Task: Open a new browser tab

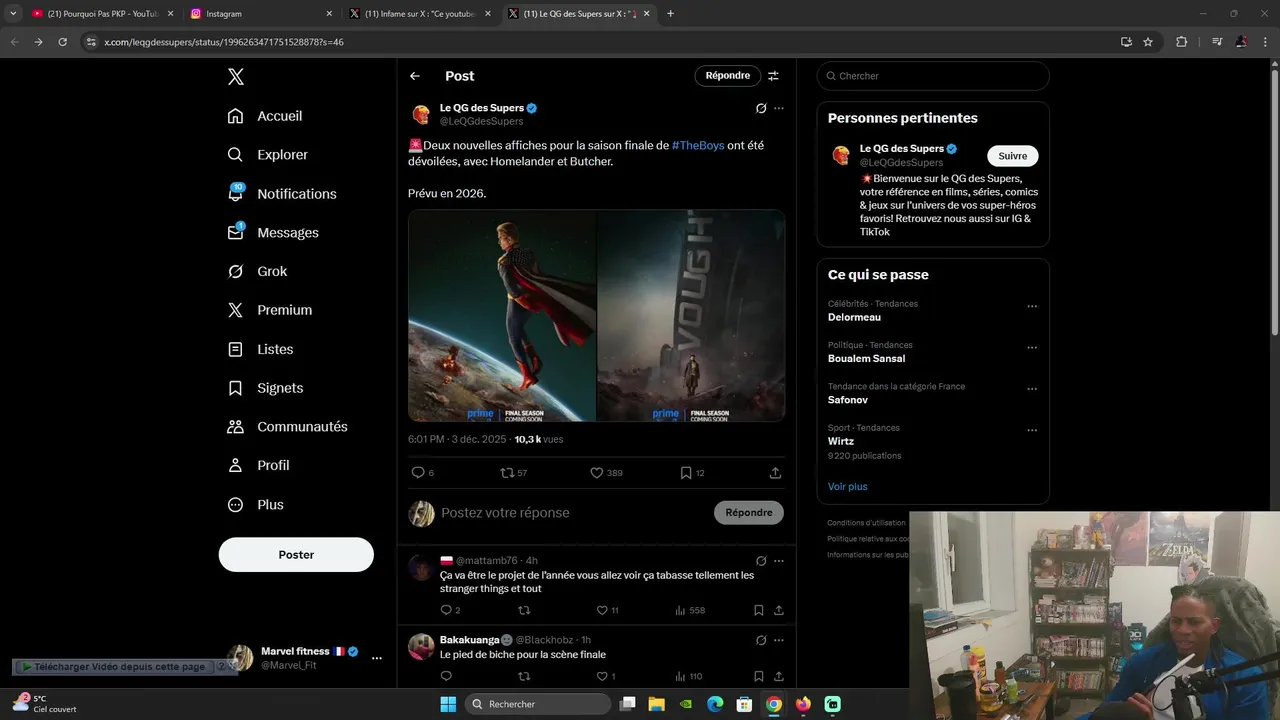Action: point(670,14)
